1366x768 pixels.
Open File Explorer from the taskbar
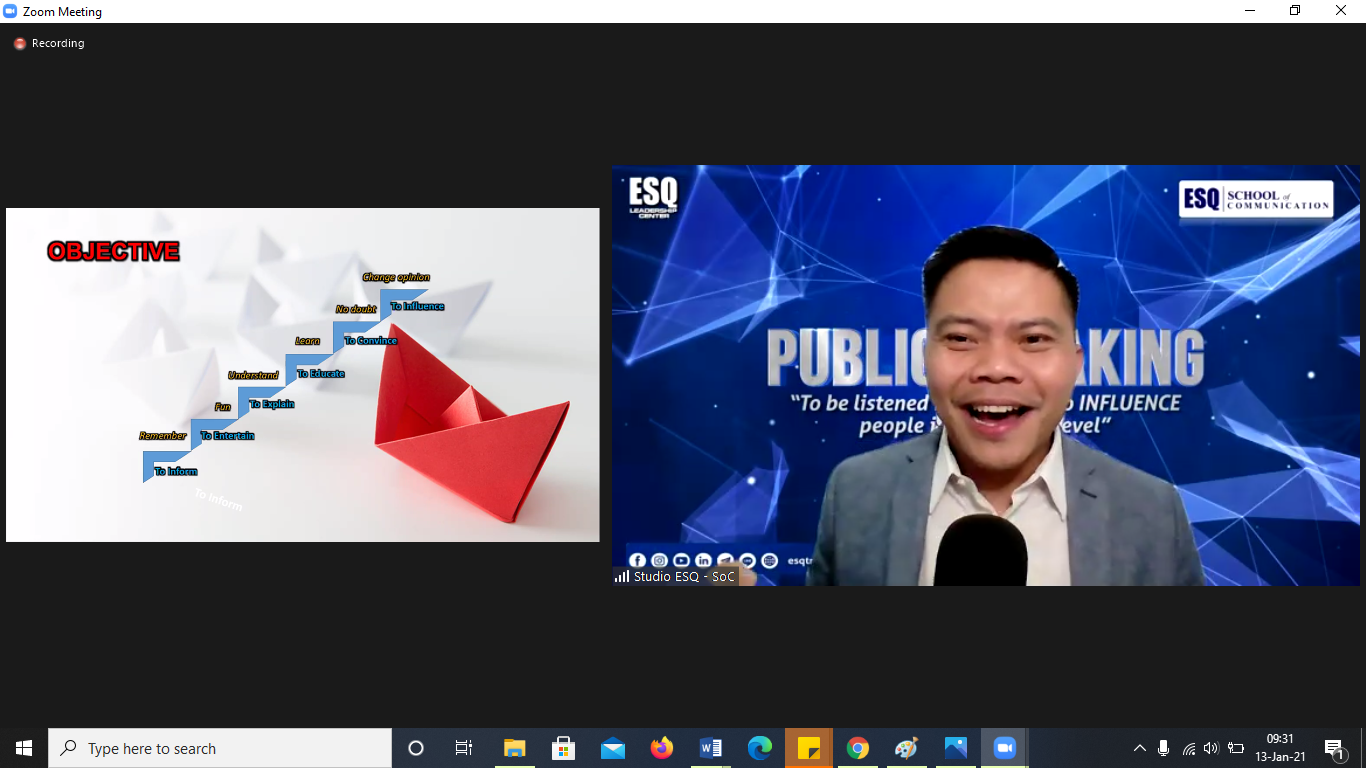pyautogui.click(x=515, y=748)
